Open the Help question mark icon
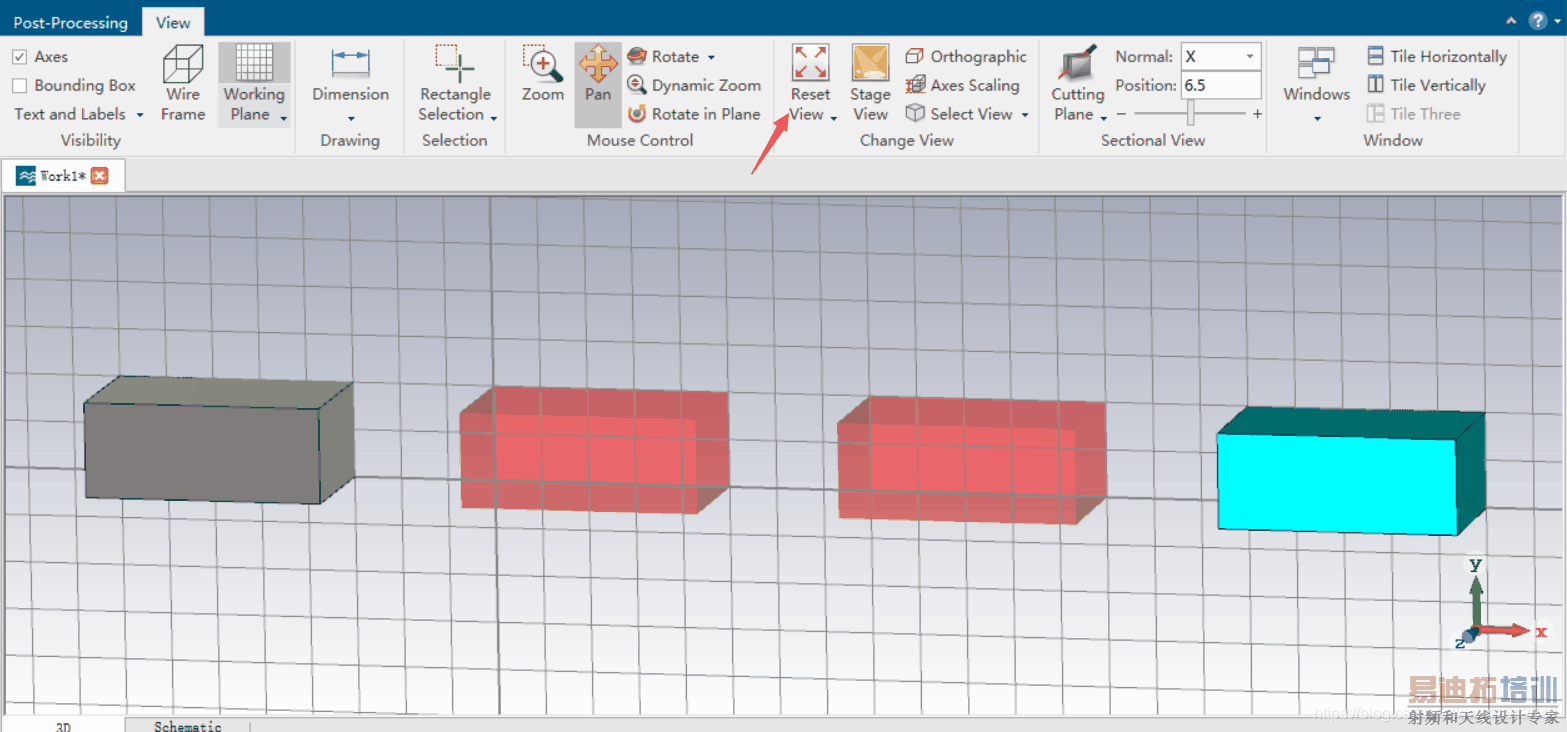 click(1537, 20)
